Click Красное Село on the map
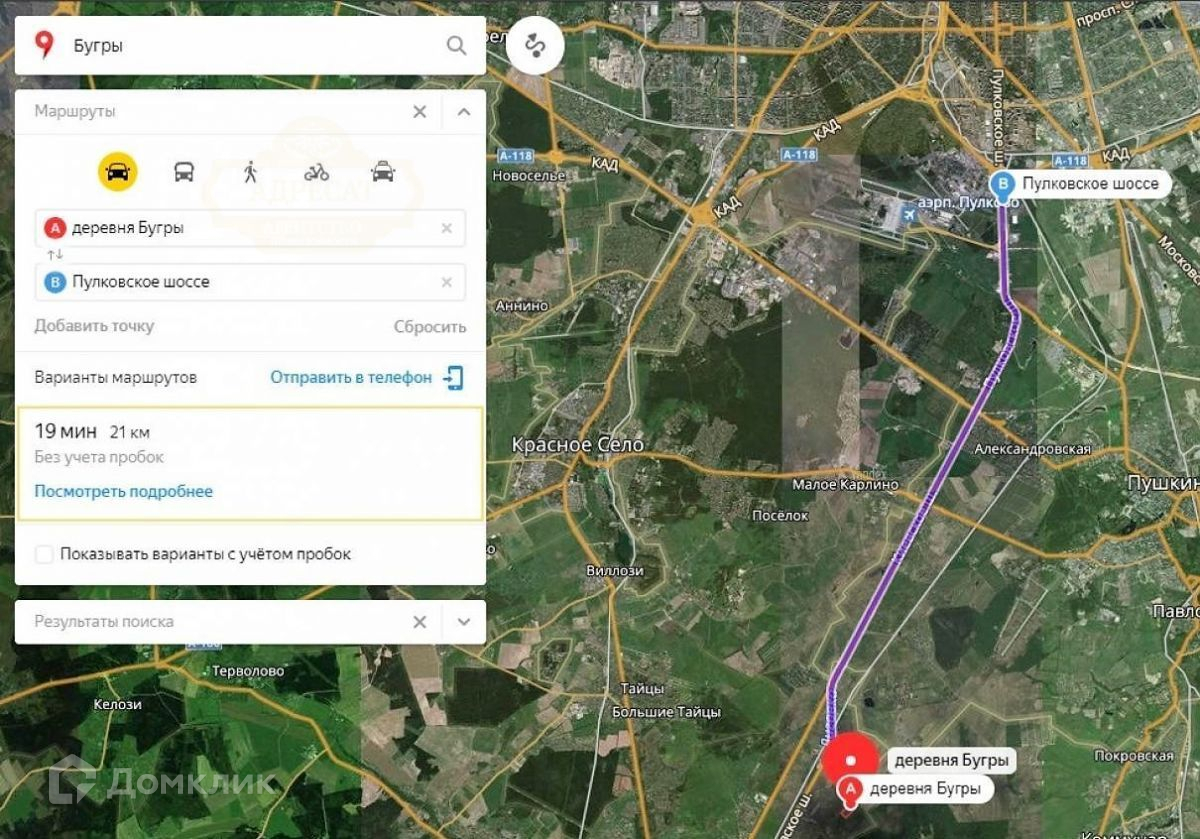This screenshot has height=839, width=1200. pos(578,444)
